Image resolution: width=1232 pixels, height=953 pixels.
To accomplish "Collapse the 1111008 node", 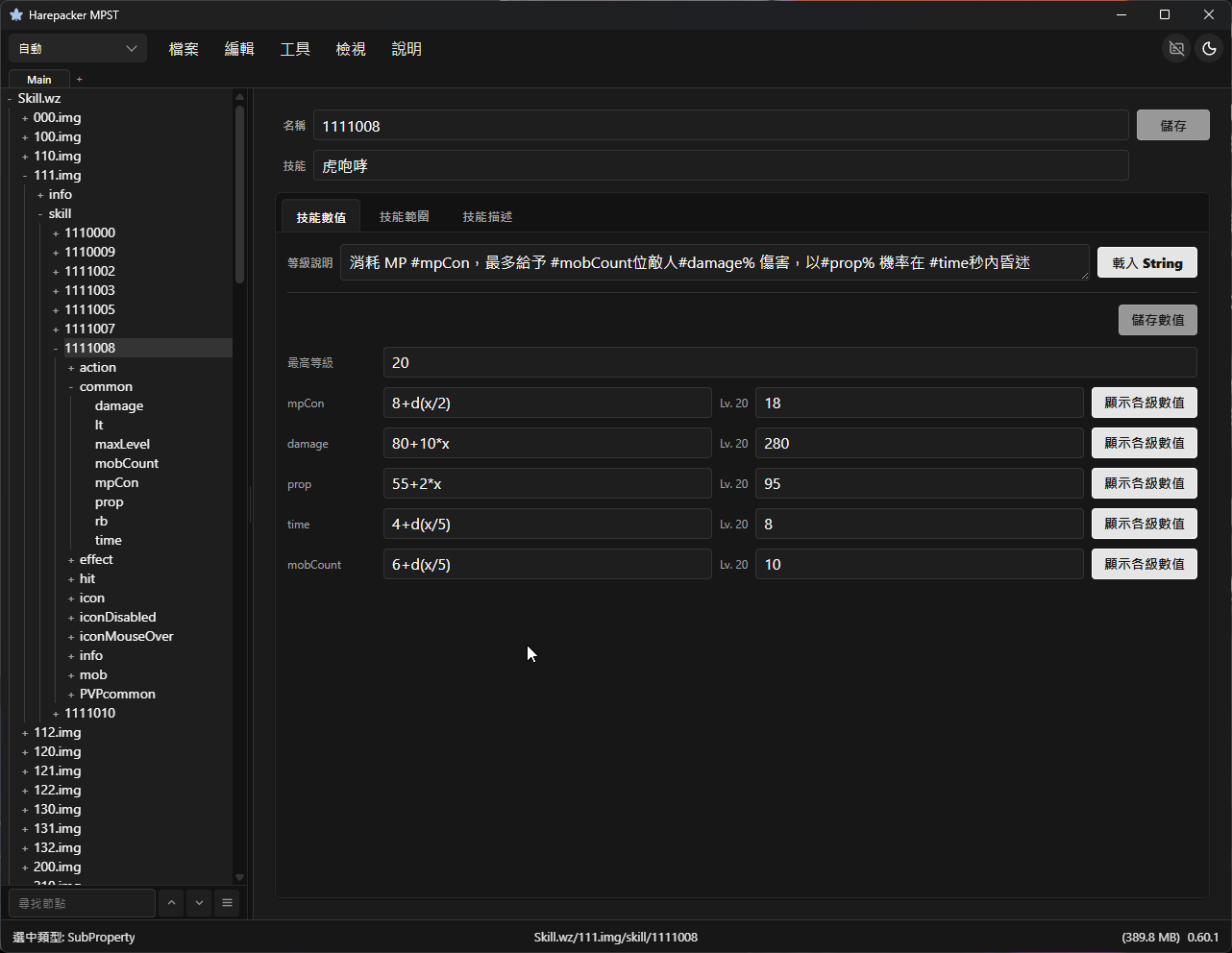I will [56, 349].
